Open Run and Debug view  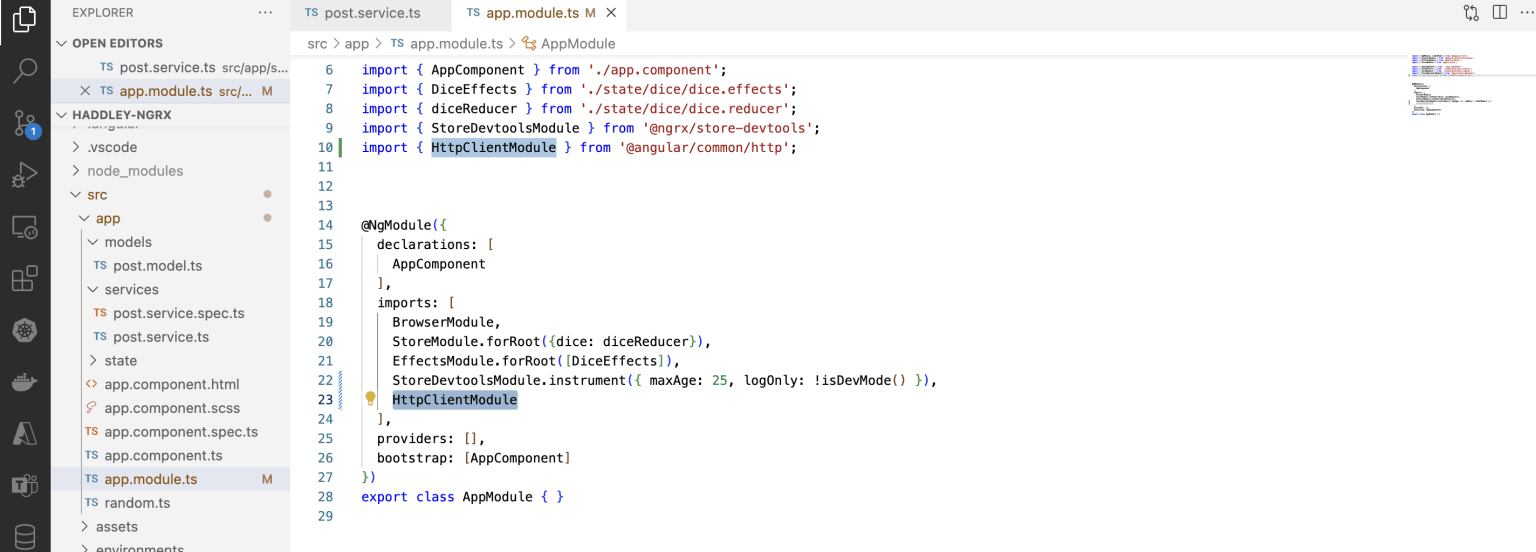pyautogui.click(x=25, y=175)
